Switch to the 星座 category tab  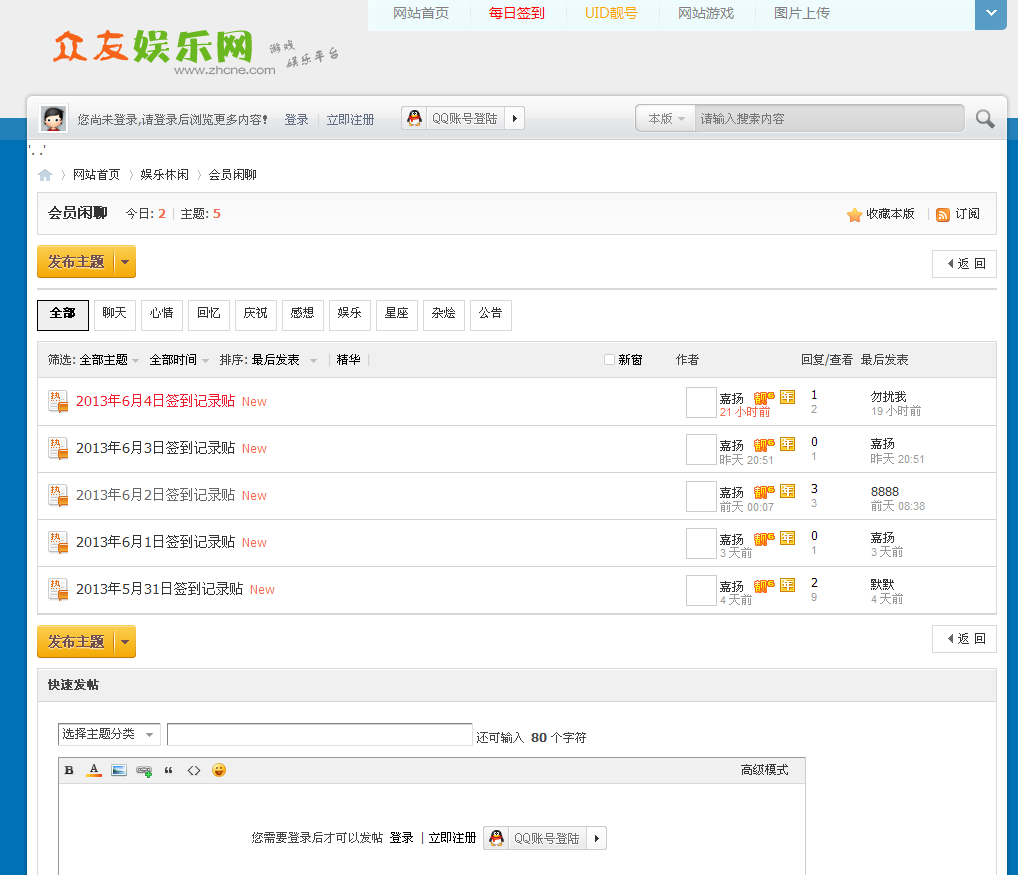396,314
